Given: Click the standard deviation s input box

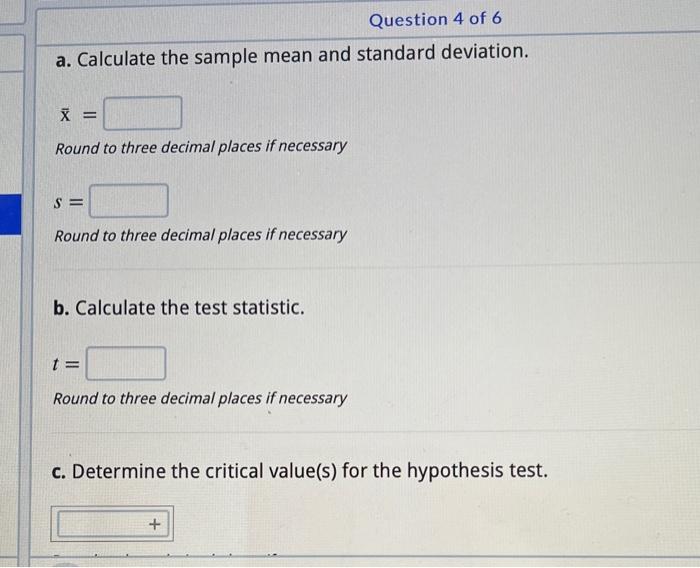Looking at the screenshot, I should point(129,201).
